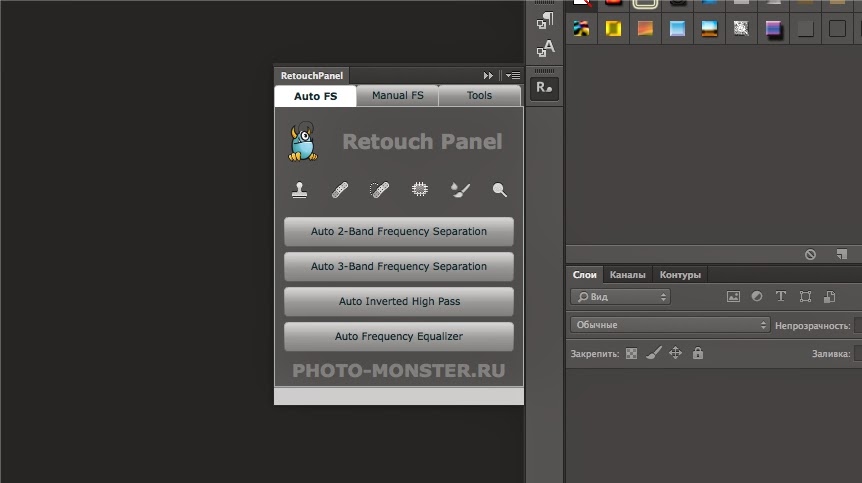Image resolution: width=862 pixels, height=483 pixels.
Task: Apply the solid gray square style swatch
Action: point(805,29)
